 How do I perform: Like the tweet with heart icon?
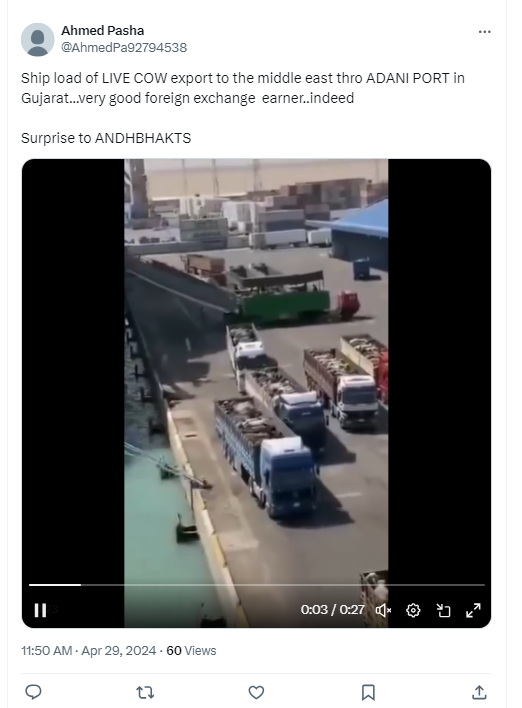coord(256,692)
